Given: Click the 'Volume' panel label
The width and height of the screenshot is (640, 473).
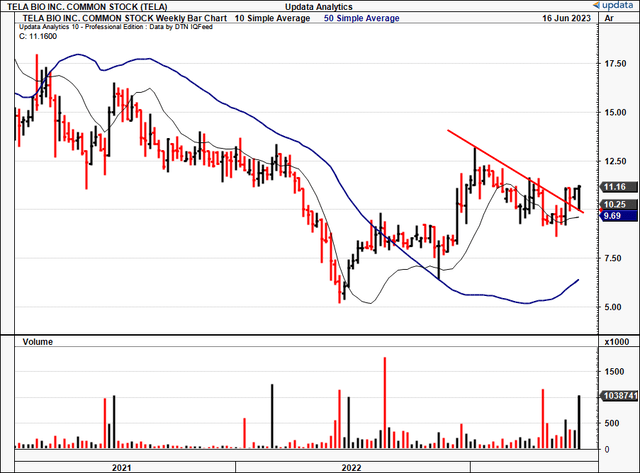Looking at the screenshot, I should (38, 342).
